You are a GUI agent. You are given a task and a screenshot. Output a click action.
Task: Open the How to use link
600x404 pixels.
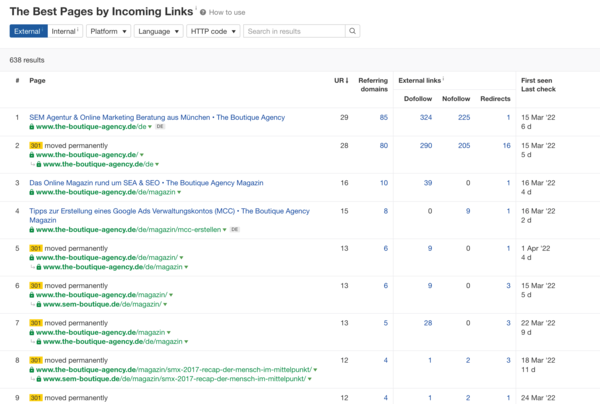tap(227, 12)
